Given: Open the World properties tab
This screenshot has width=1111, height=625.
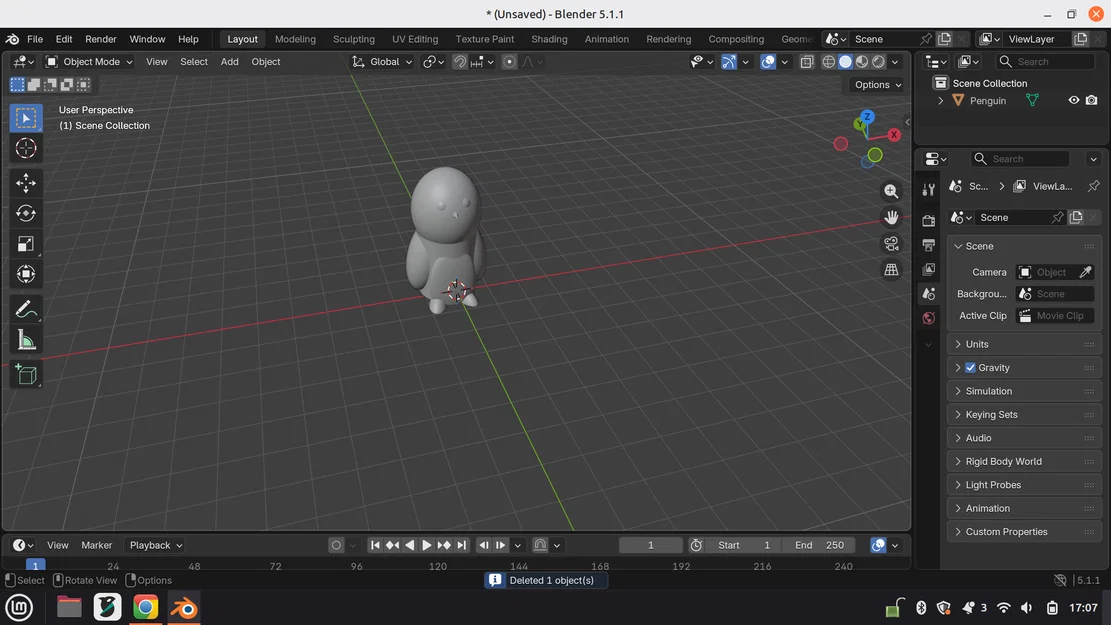Looking at the screenshot, I should coord(928,318).
